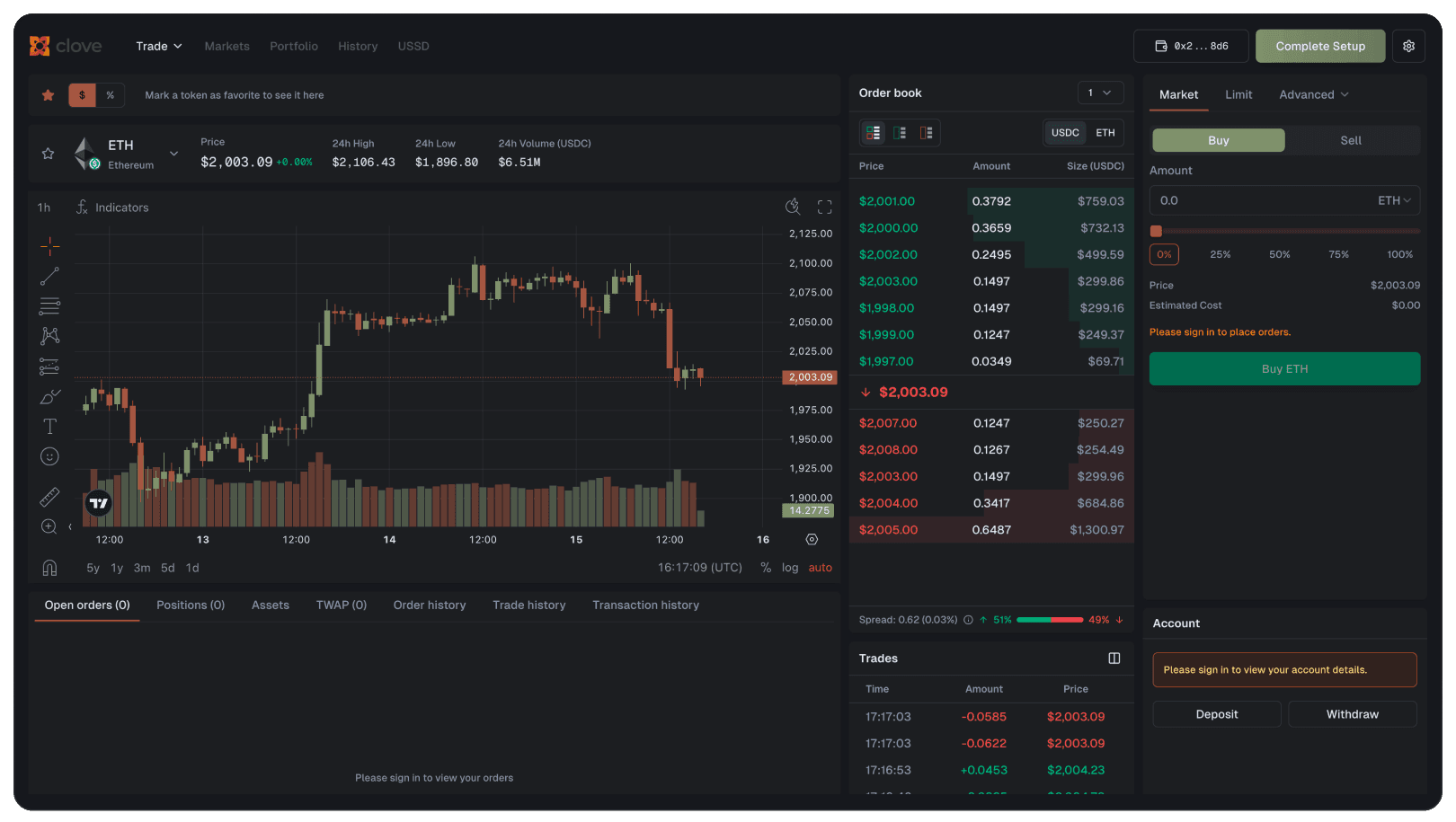The height and width of the screenshot is (822, 1456).
Task: Toggle log scale on chart
Action: tap(790, 568)
